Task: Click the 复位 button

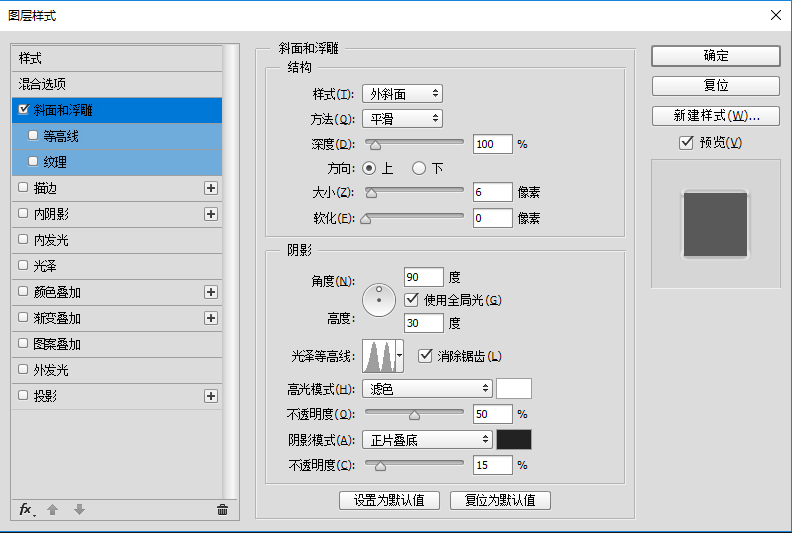Action: [x=716, y=85]
